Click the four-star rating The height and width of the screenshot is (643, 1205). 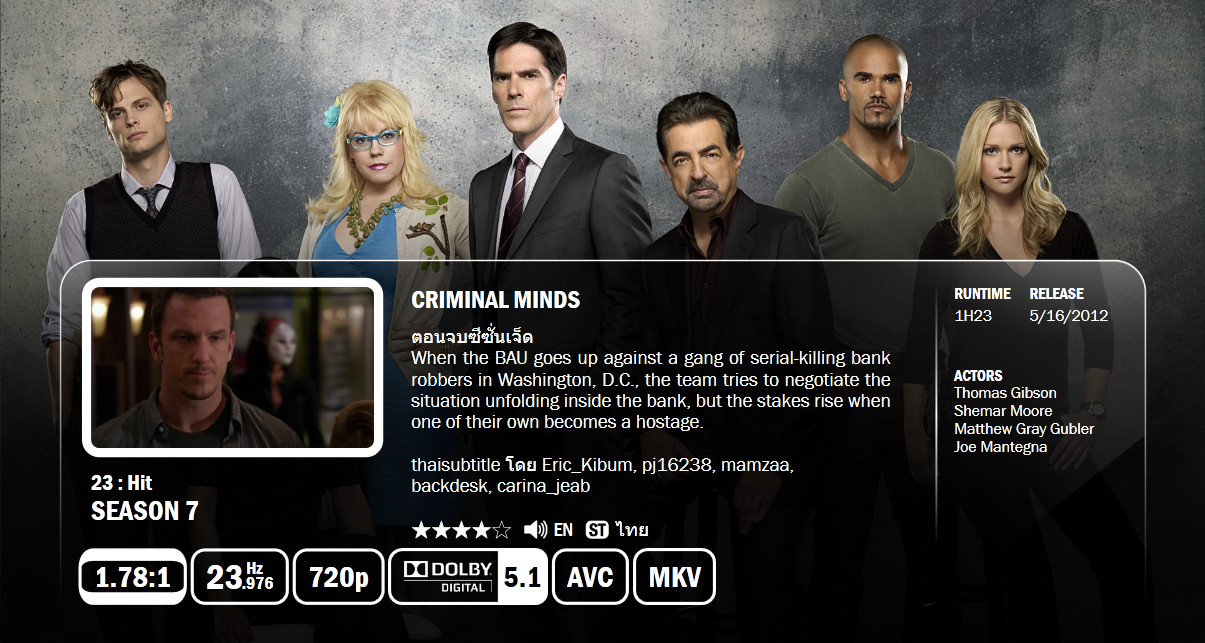pos(461,530)
